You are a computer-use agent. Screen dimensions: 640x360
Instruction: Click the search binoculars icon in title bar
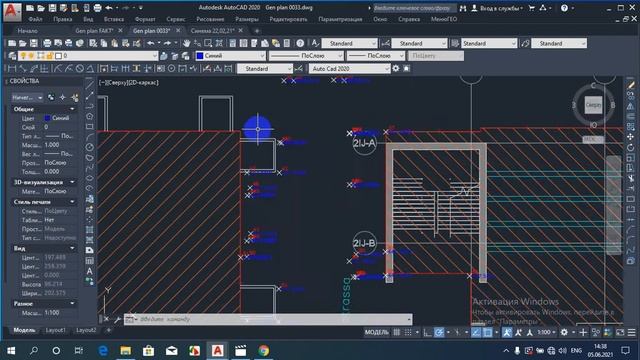(462, 8)
